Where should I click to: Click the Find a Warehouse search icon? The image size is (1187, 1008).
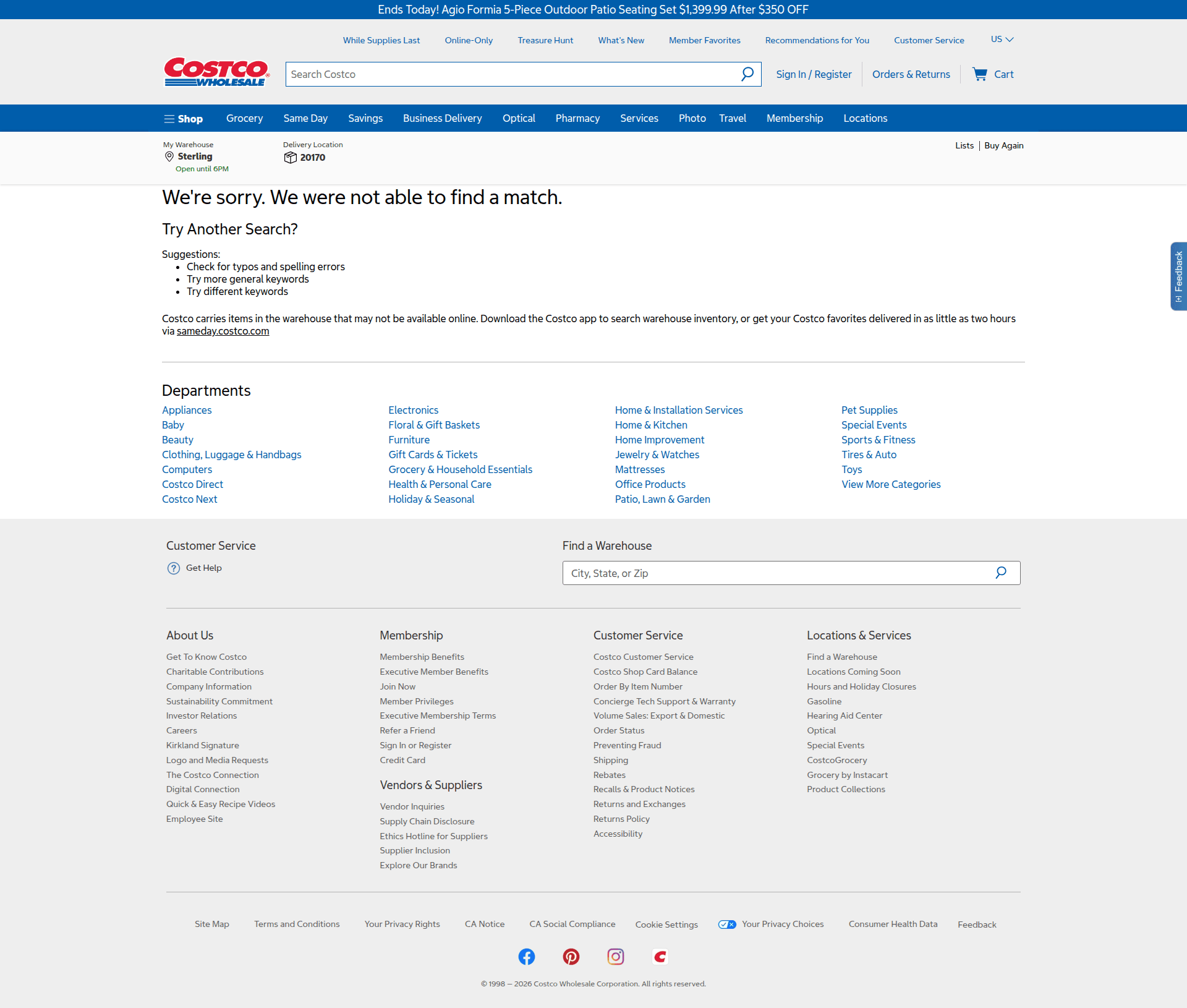pos(1001,573)
